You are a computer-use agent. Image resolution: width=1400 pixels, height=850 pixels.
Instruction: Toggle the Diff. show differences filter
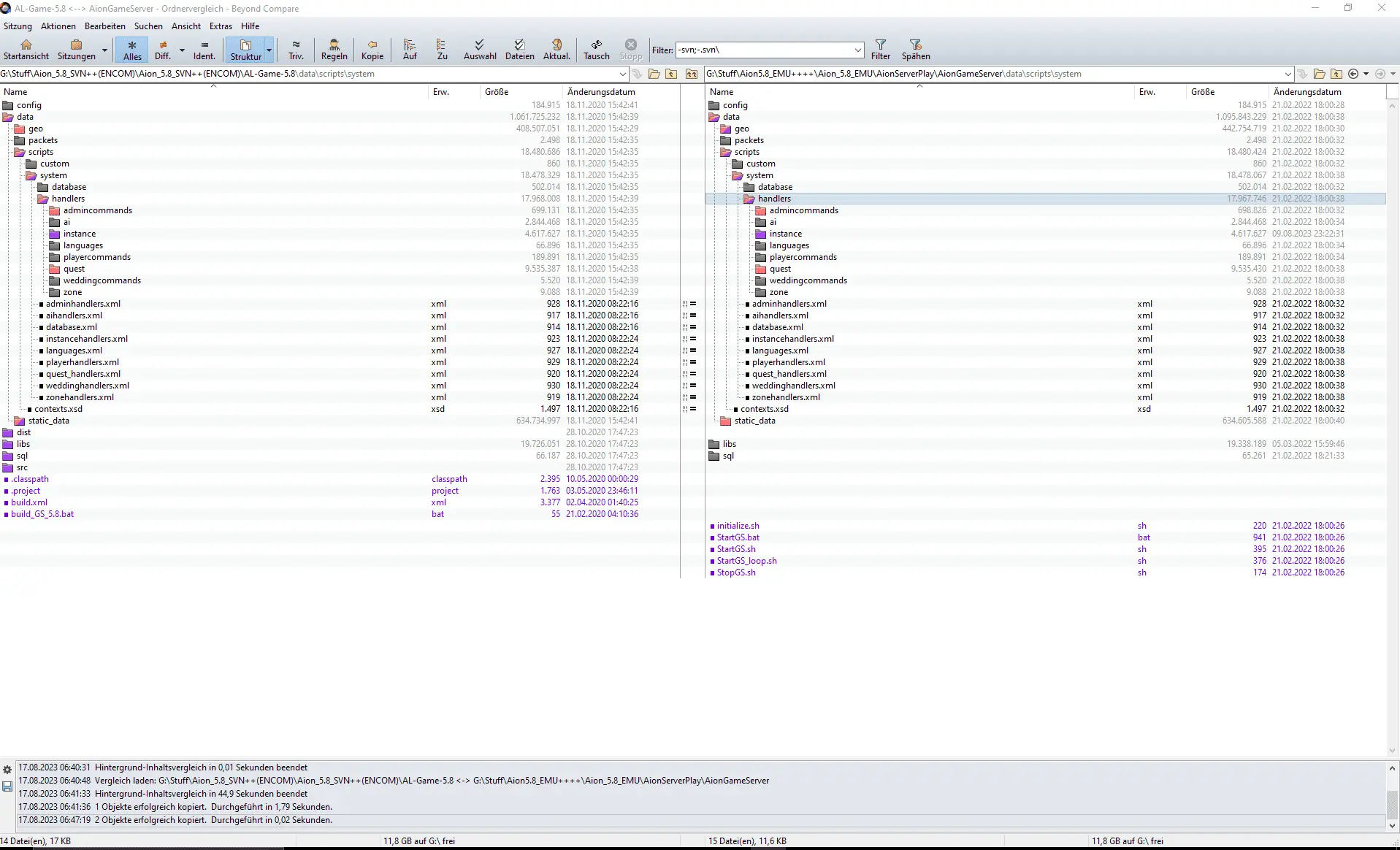click(x=163, y=50)
